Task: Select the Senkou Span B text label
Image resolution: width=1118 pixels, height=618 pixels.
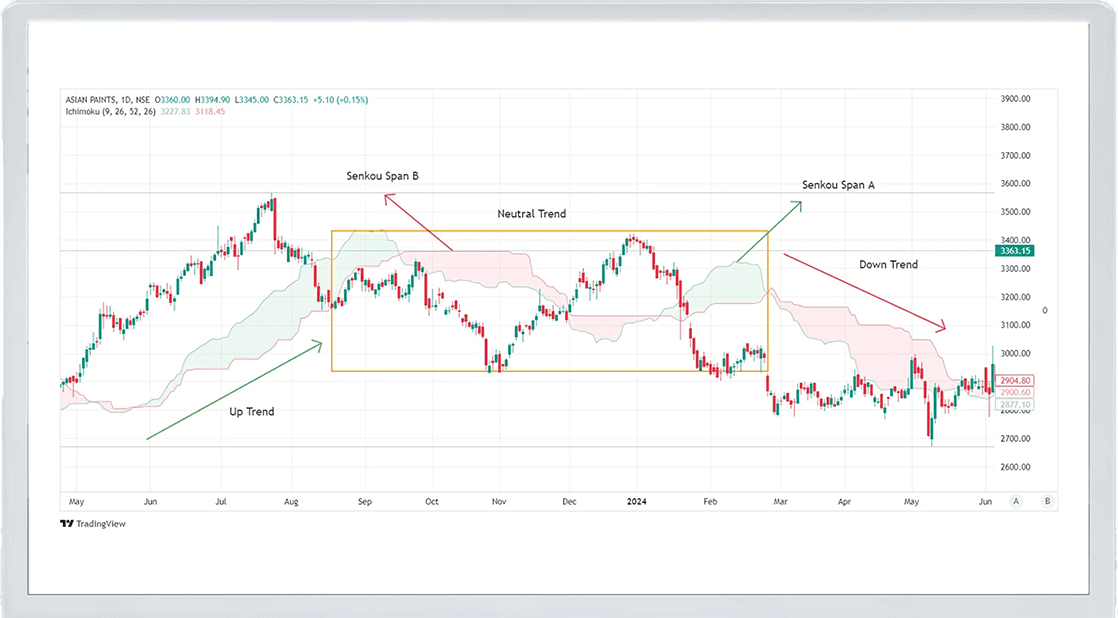Action: pos(382,176)
